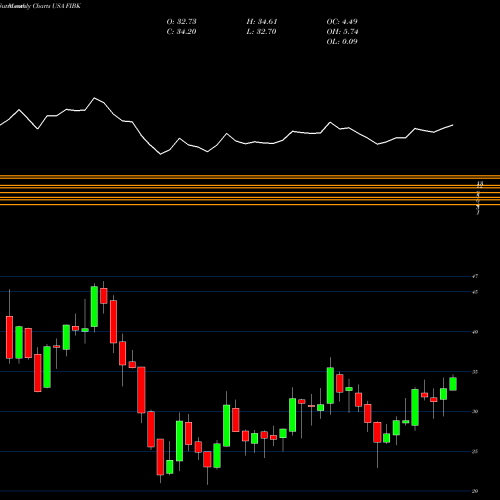
Task: Select the high value 'H: 34.61'
Action: pos(262,22)
